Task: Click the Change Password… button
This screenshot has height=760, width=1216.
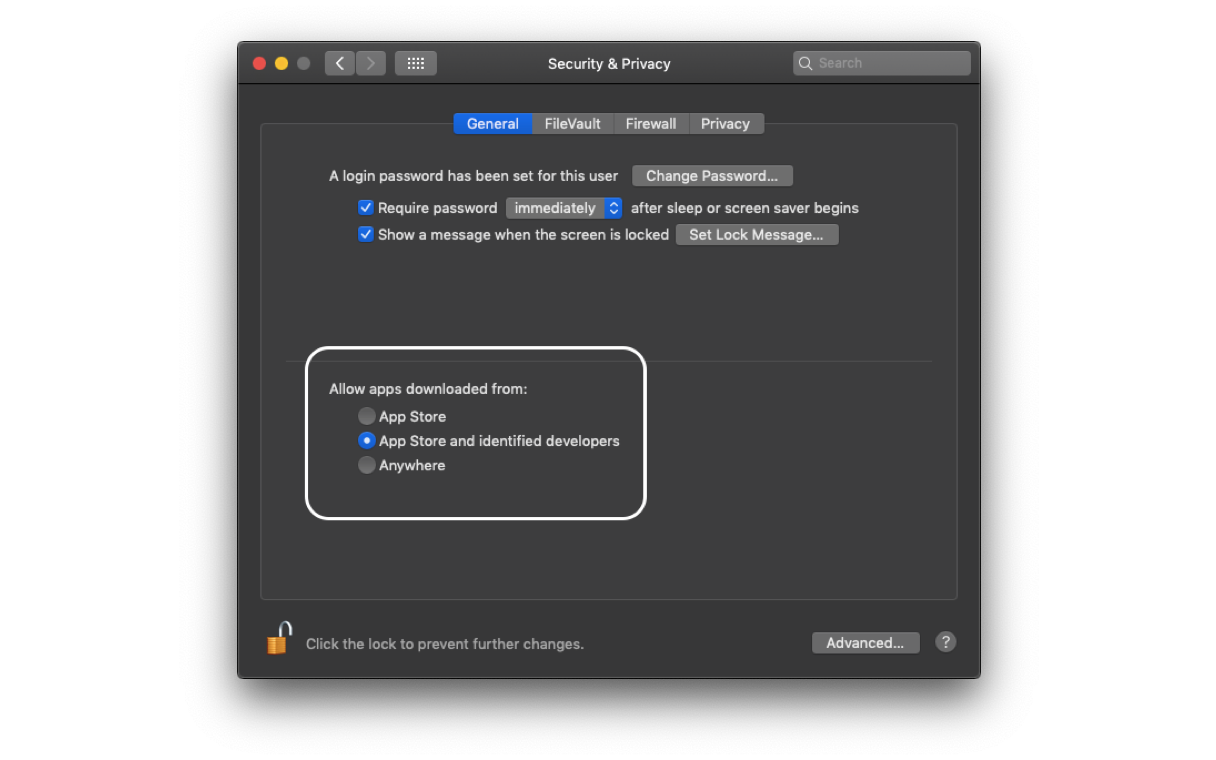Action: [712, 176]
